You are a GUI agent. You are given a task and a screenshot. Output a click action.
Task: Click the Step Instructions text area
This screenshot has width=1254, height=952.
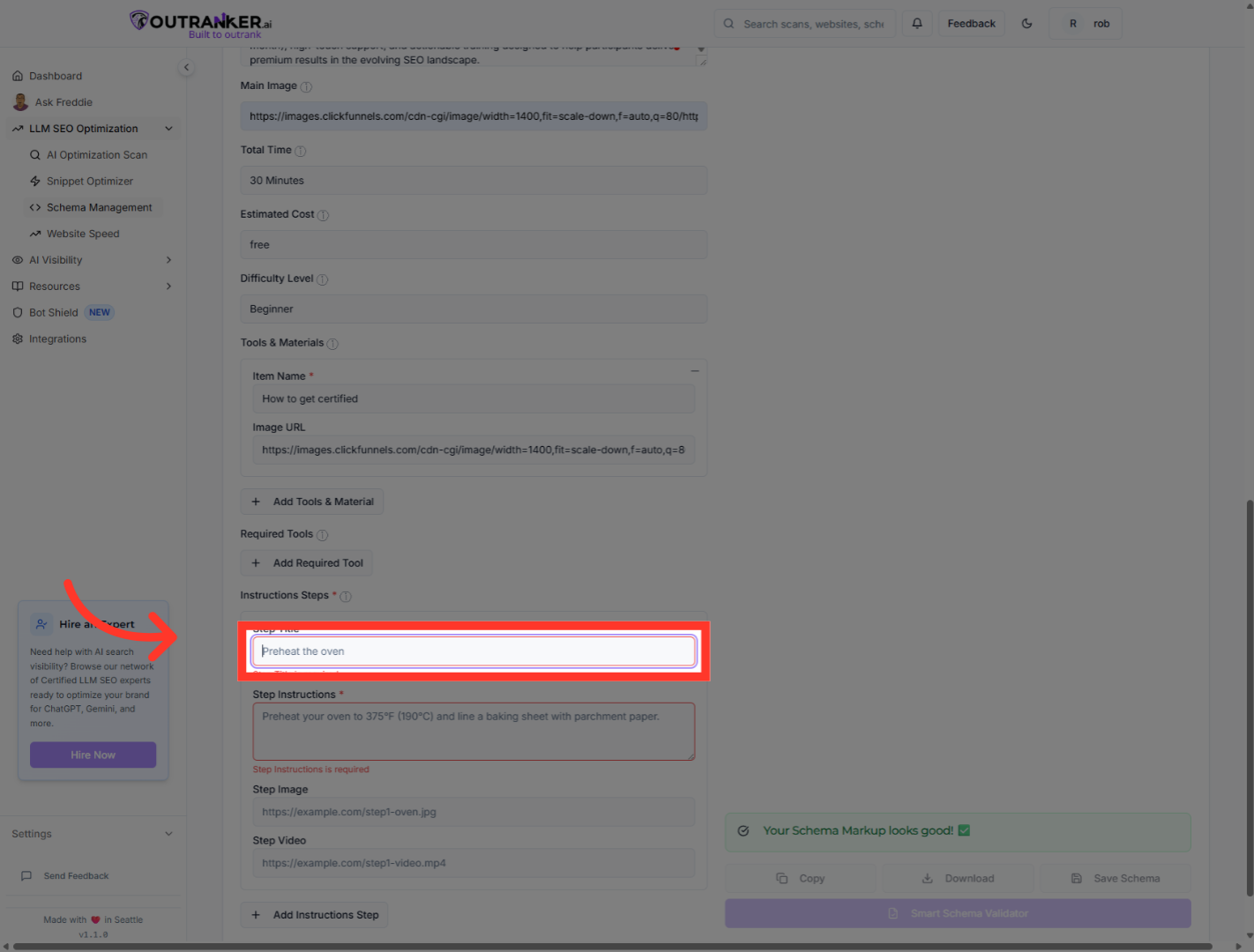point(474,732)
